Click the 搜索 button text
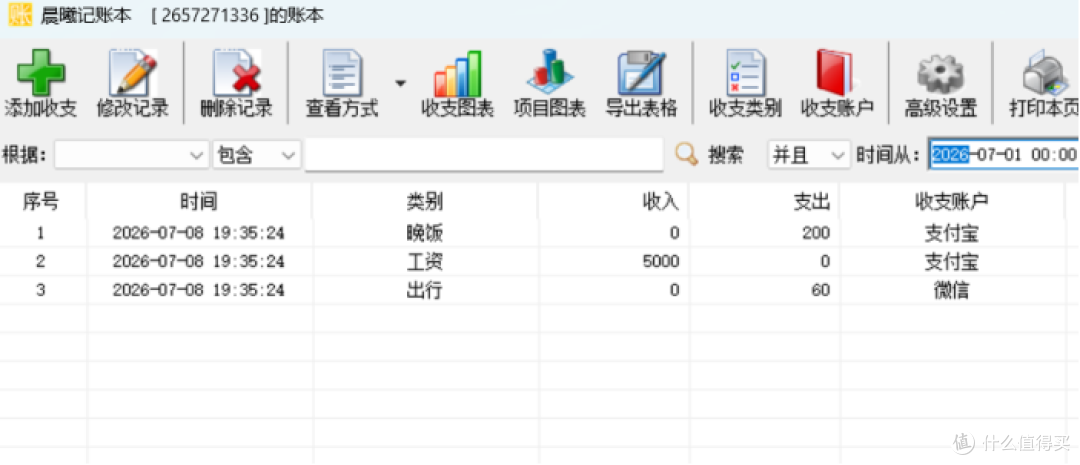The height and width of the screenshot is (465, 1080). [x=725, y=155]
